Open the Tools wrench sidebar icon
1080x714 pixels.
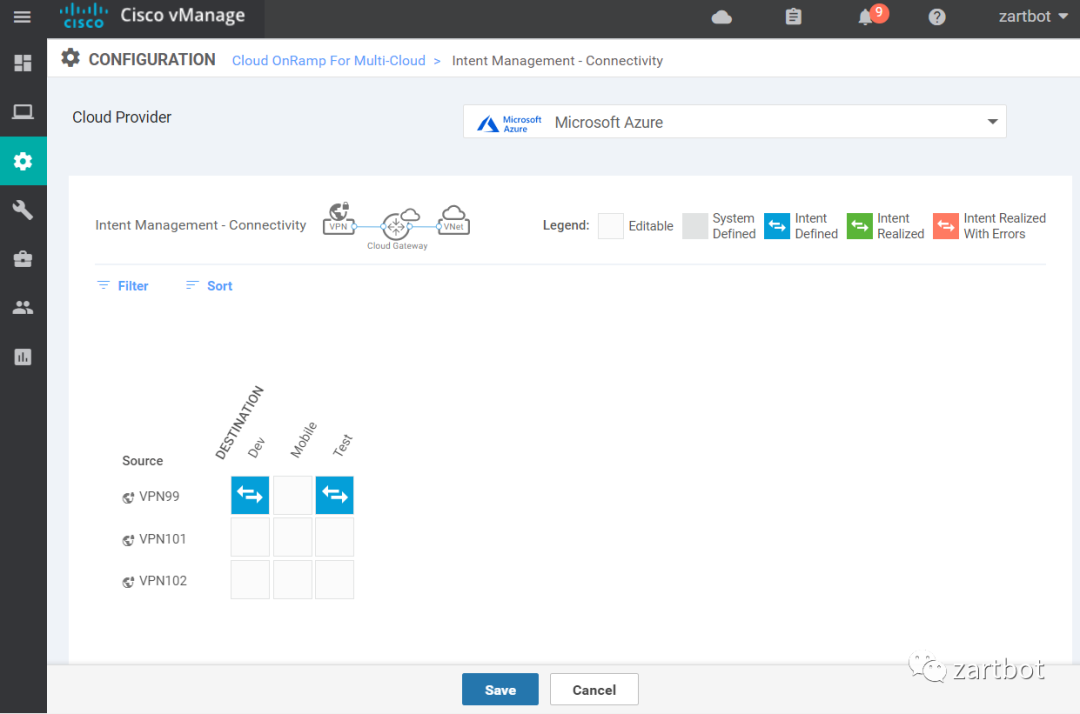(x=23, y=210)
